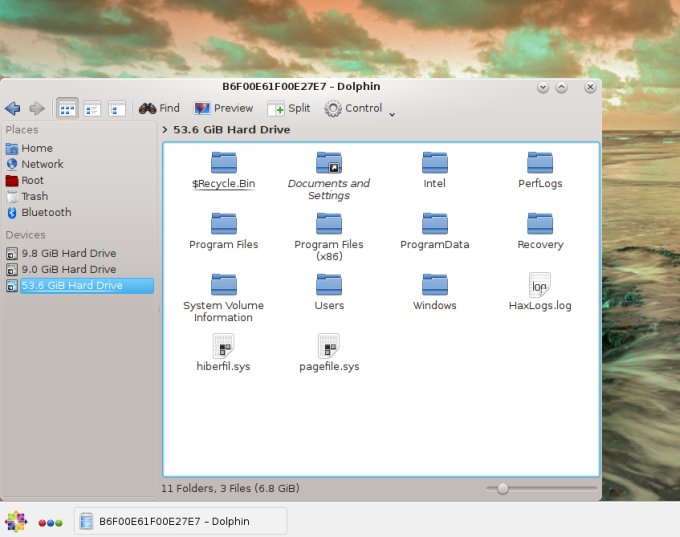
Task: Select the pagefile.sys file icon
Action: click(329, 345)
